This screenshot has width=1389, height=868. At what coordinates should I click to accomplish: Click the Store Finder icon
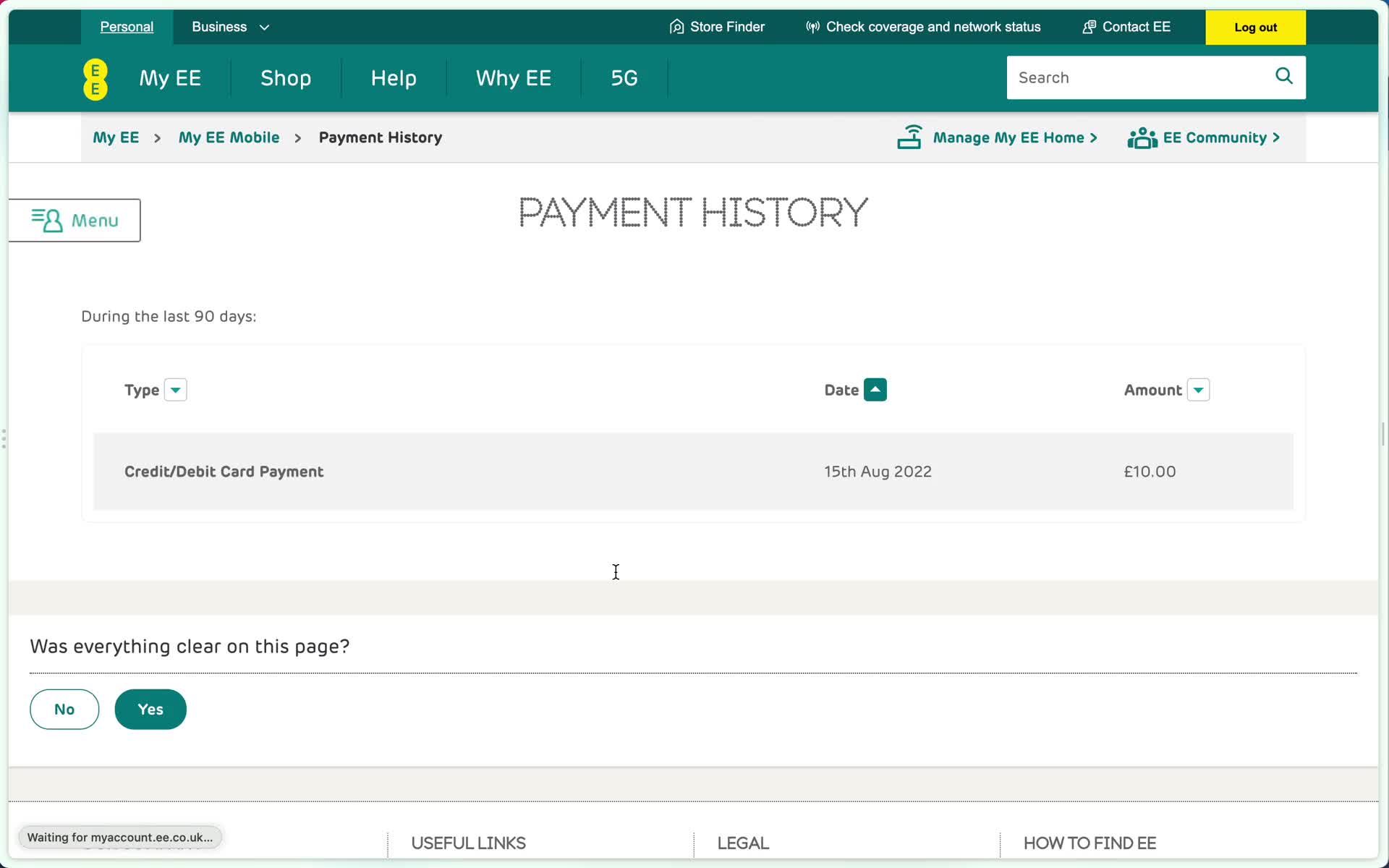pyautogui.click(x=676, y=27)
